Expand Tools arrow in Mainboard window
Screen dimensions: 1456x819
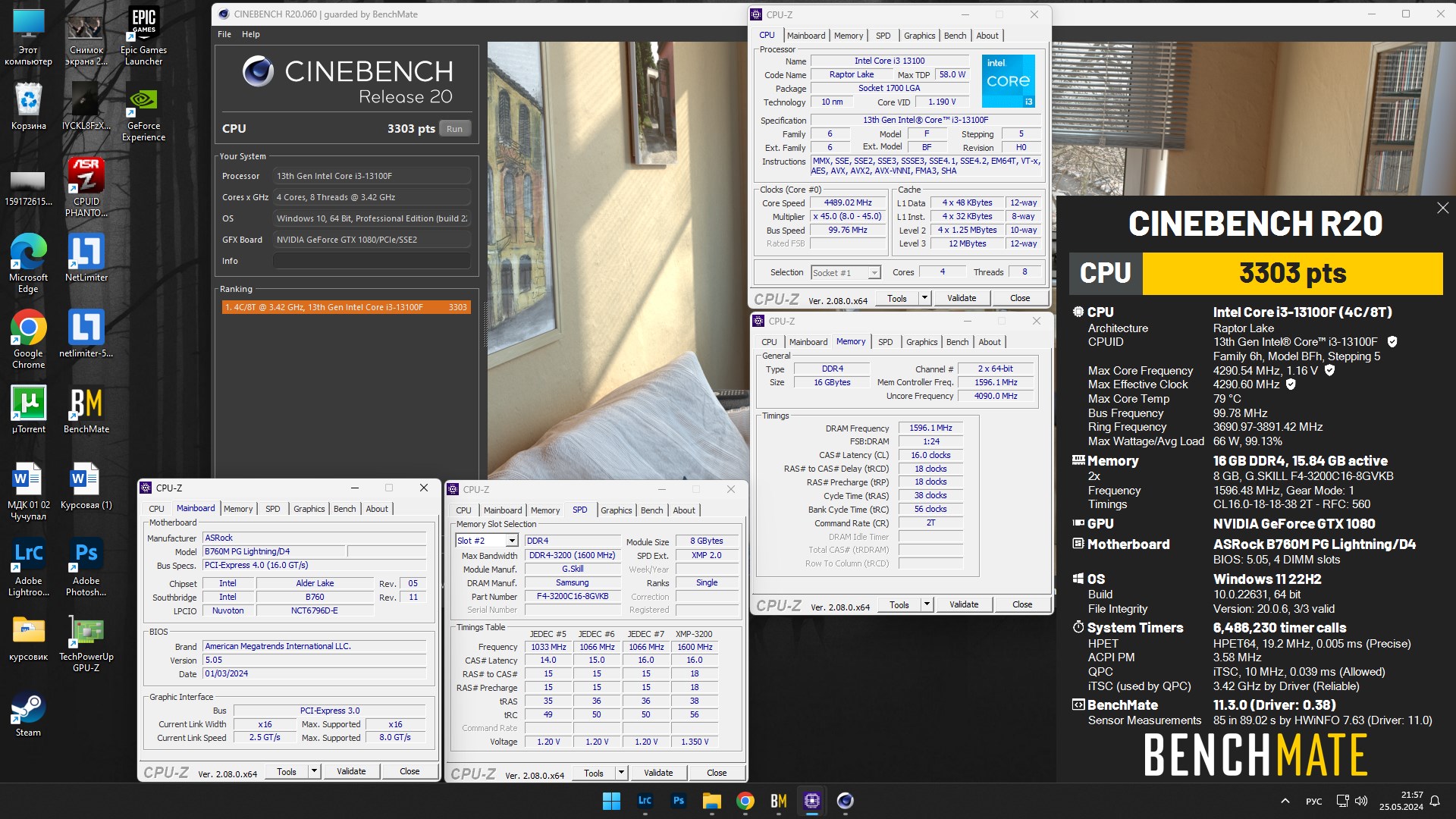[x=314, y=771]
